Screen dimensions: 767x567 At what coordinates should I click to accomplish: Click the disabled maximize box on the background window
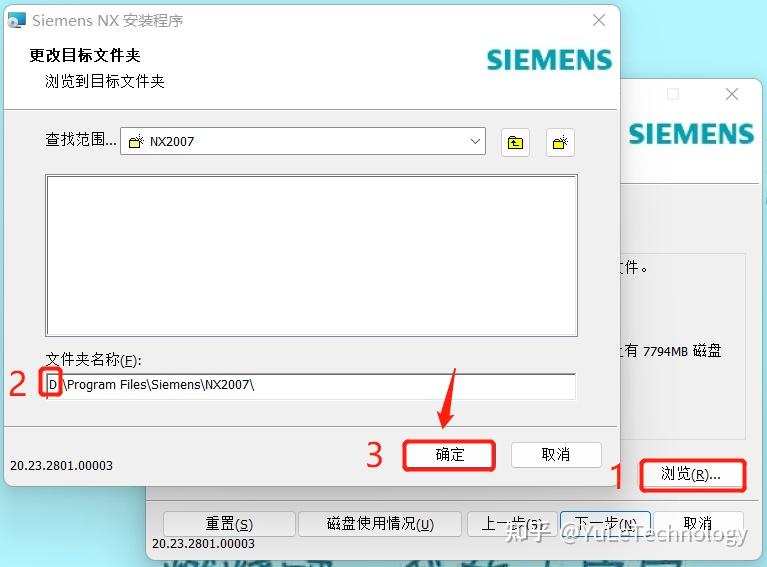tap(673, 94)
